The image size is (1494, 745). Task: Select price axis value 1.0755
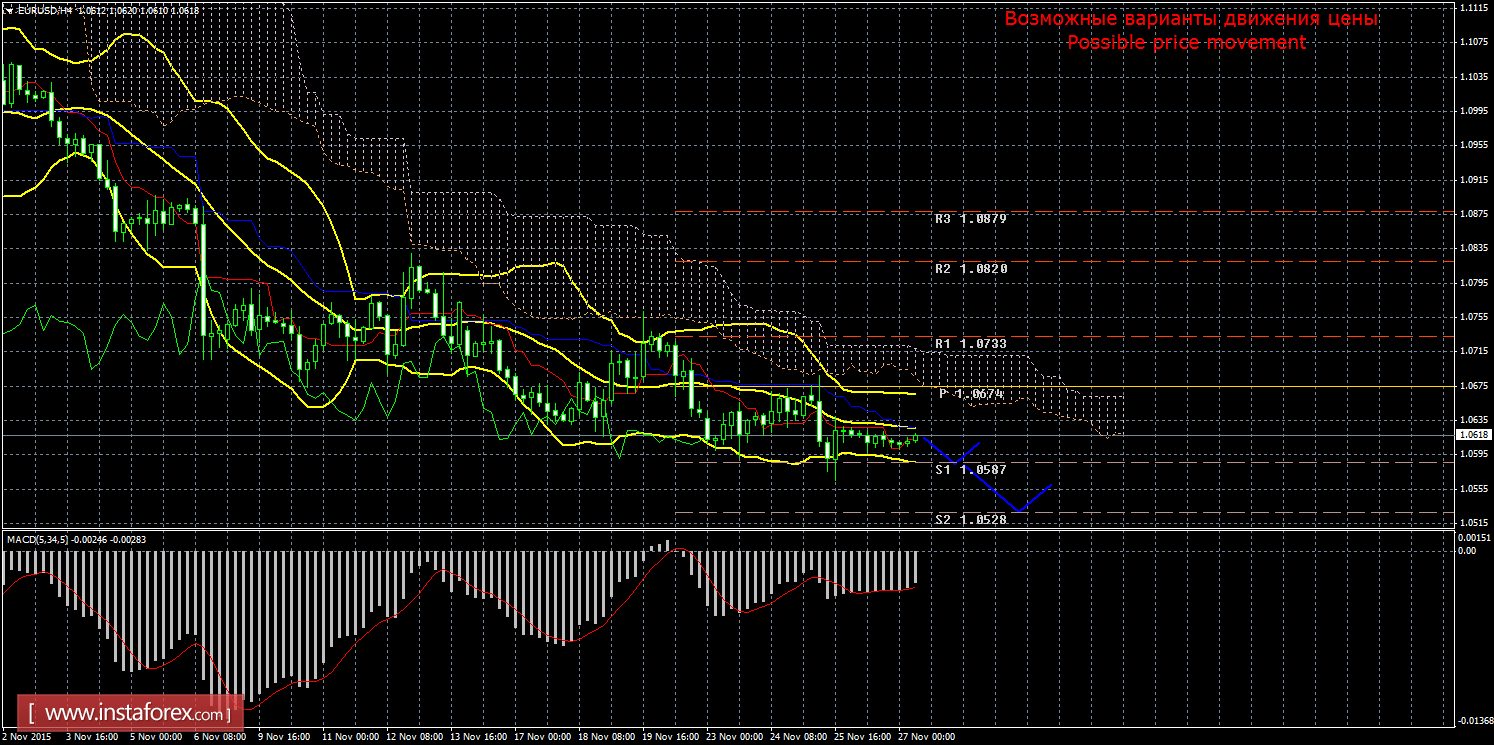tap(1474, 316)
